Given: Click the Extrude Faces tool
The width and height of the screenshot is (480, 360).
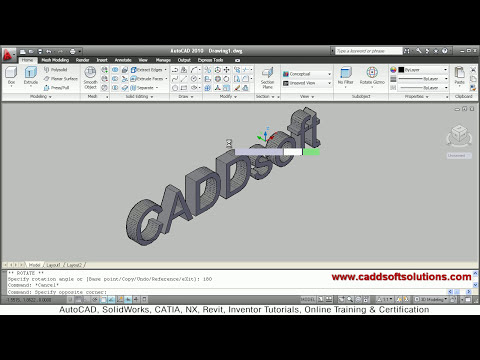Looking at the screenshot, I should (x=149, y=79).
